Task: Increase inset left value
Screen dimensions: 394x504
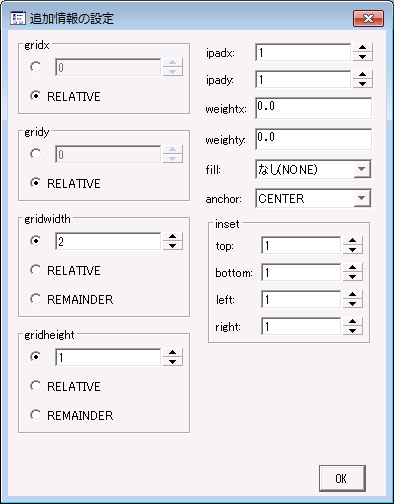Action: click(352, 295)
